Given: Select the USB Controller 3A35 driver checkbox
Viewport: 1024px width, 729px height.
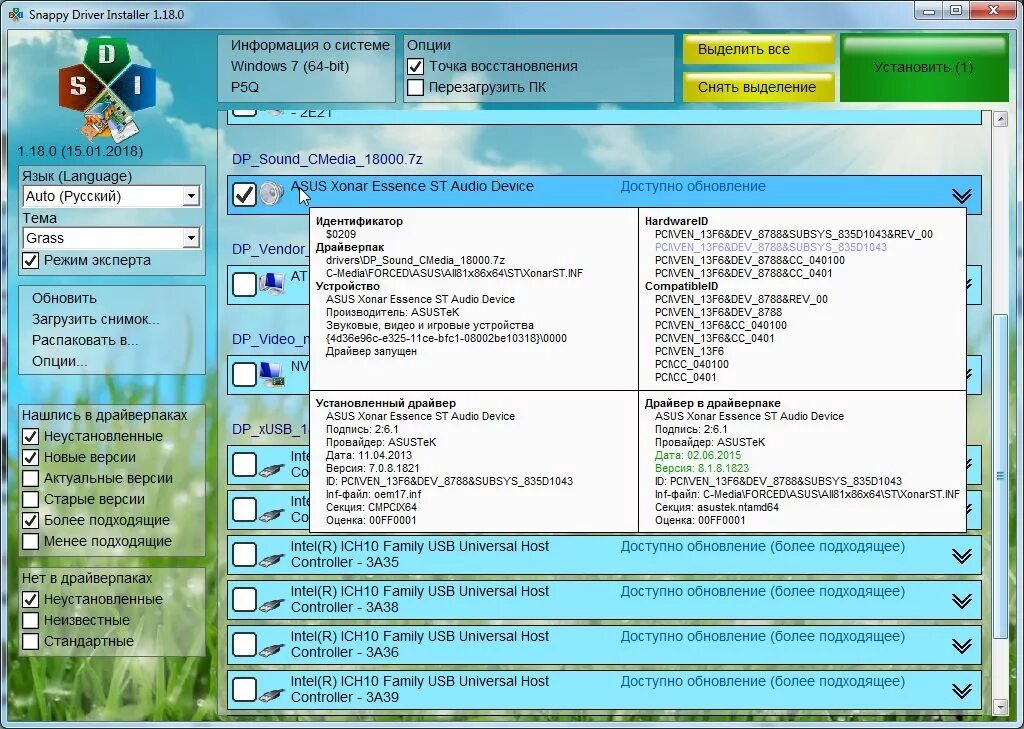Looking at the screenshot, I should [244, 555].
